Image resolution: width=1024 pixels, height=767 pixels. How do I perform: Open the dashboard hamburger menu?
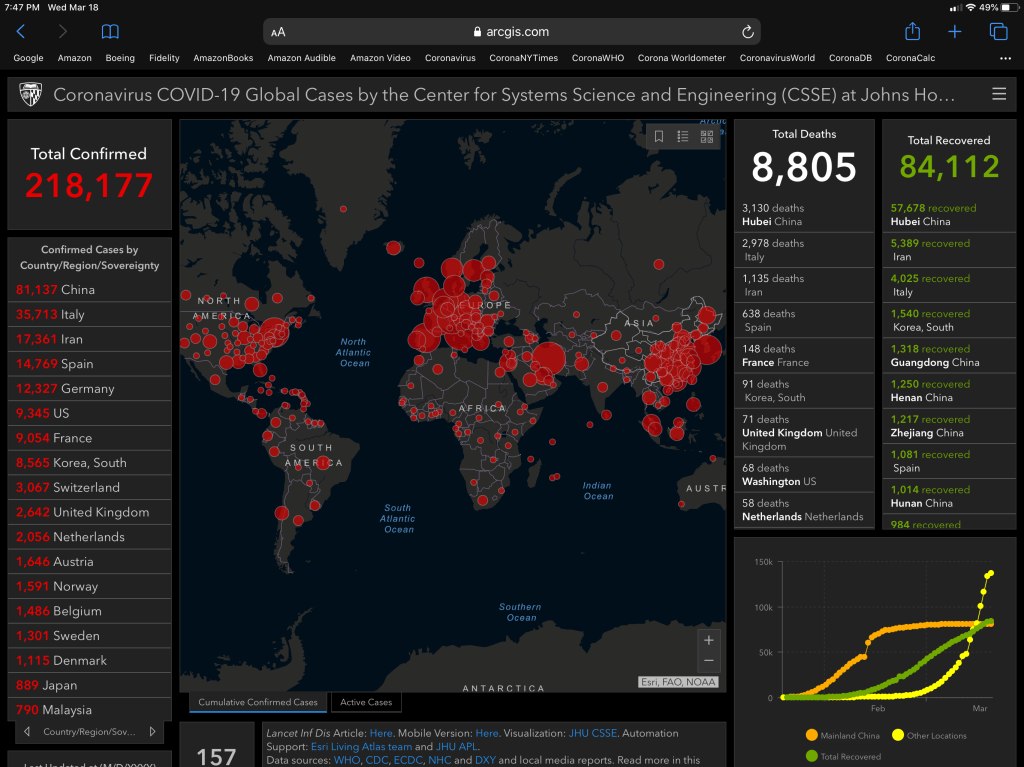[998, 95]
